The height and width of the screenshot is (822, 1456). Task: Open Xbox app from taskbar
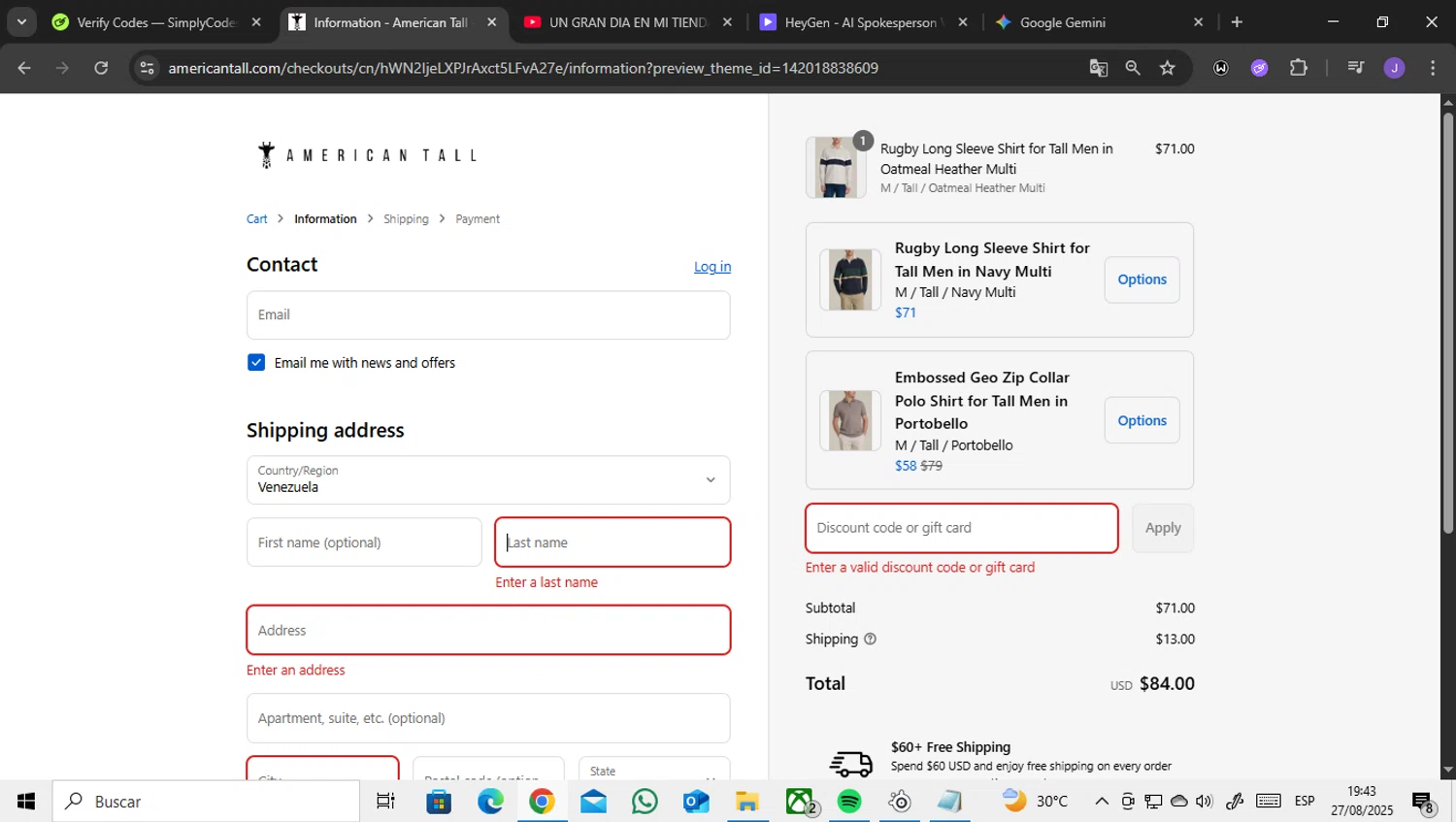pyautogui.click(x=800, y=802)
